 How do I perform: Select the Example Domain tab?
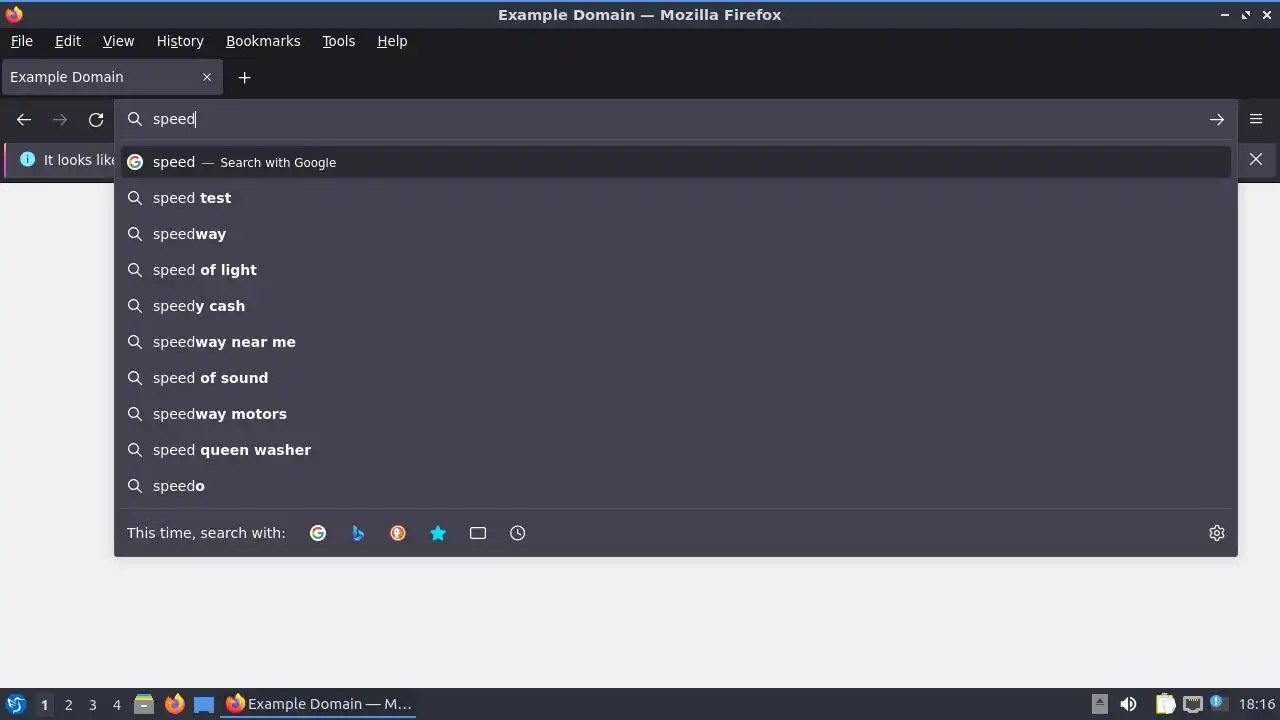click(112, 77)
